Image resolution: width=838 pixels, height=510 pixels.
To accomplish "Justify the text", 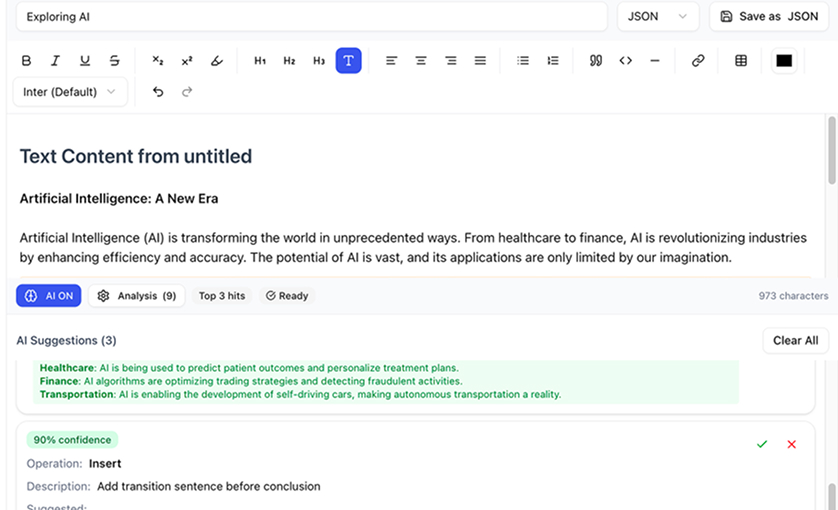I will tap(480, 61).
